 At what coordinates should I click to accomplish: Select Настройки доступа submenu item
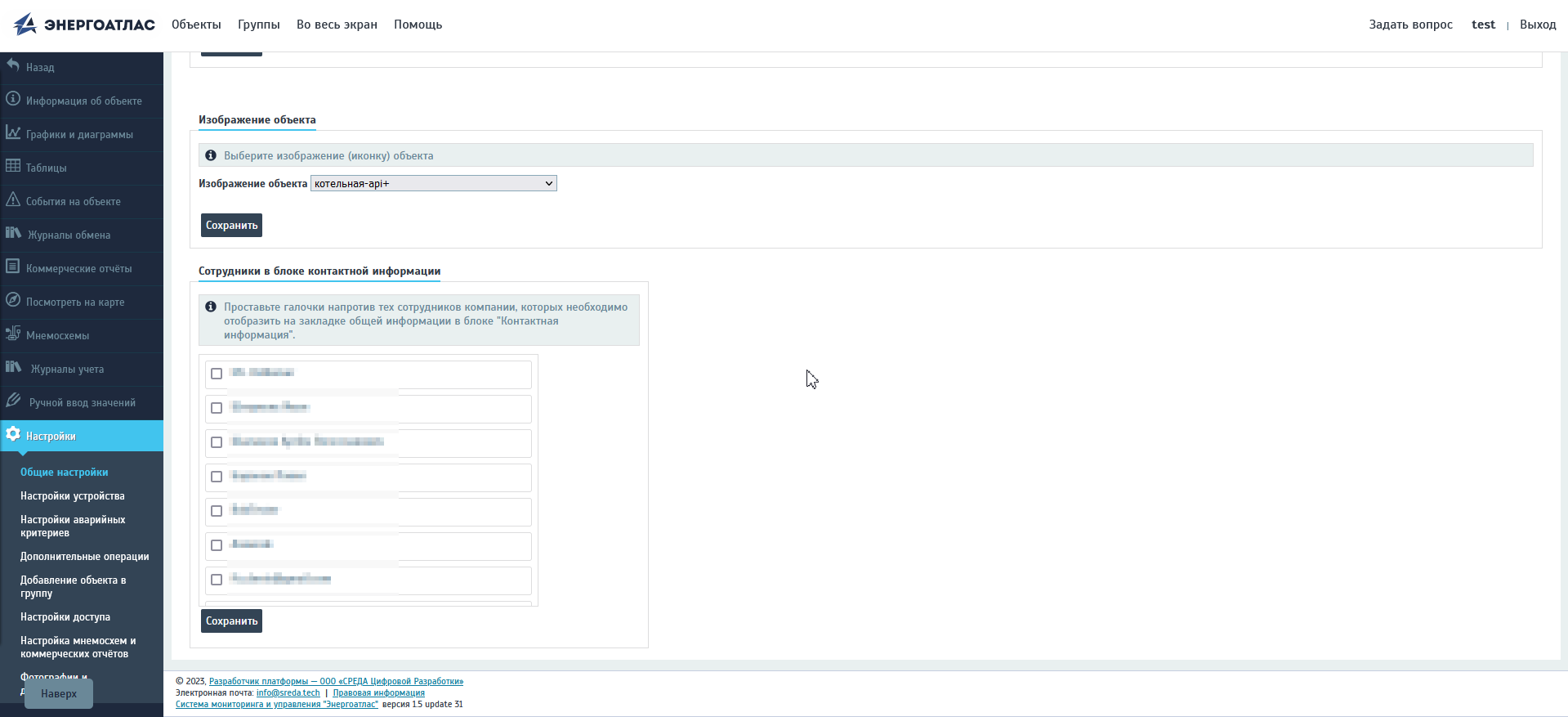(x=65, y=617)
